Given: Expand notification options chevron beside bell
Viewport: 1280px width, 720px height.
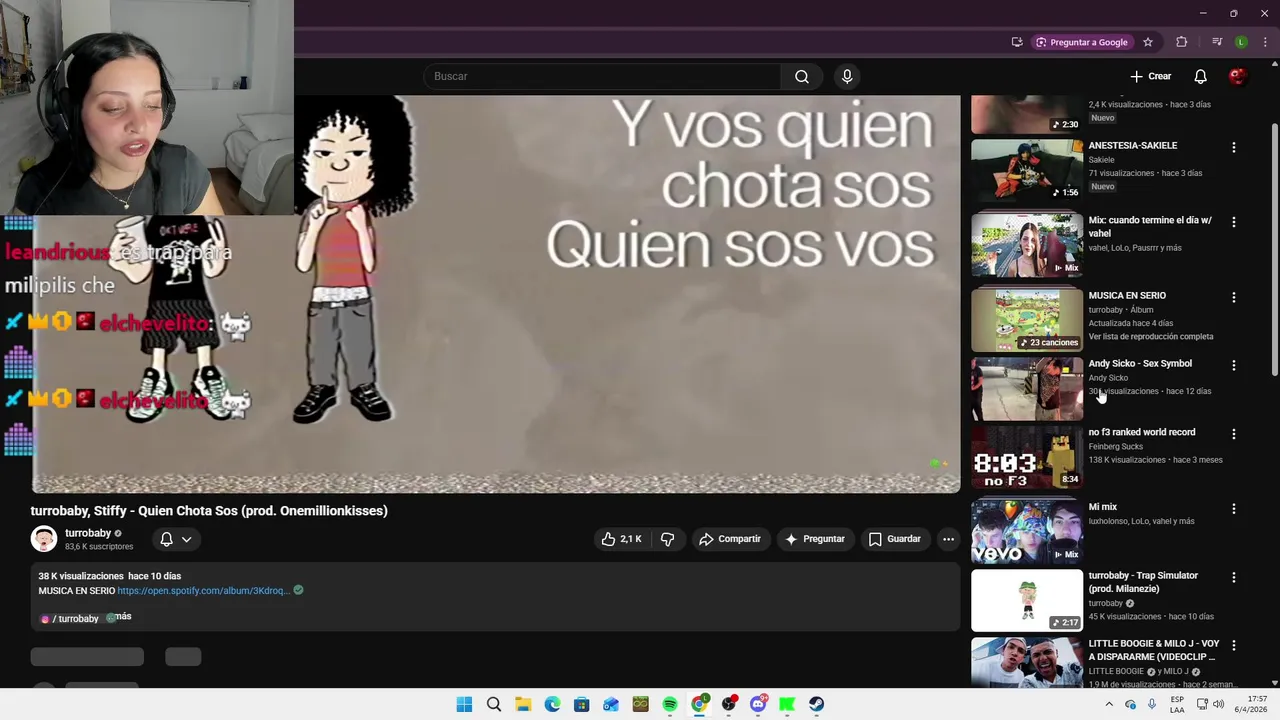Looking at the screenshot, I should (x=186, y=539).
